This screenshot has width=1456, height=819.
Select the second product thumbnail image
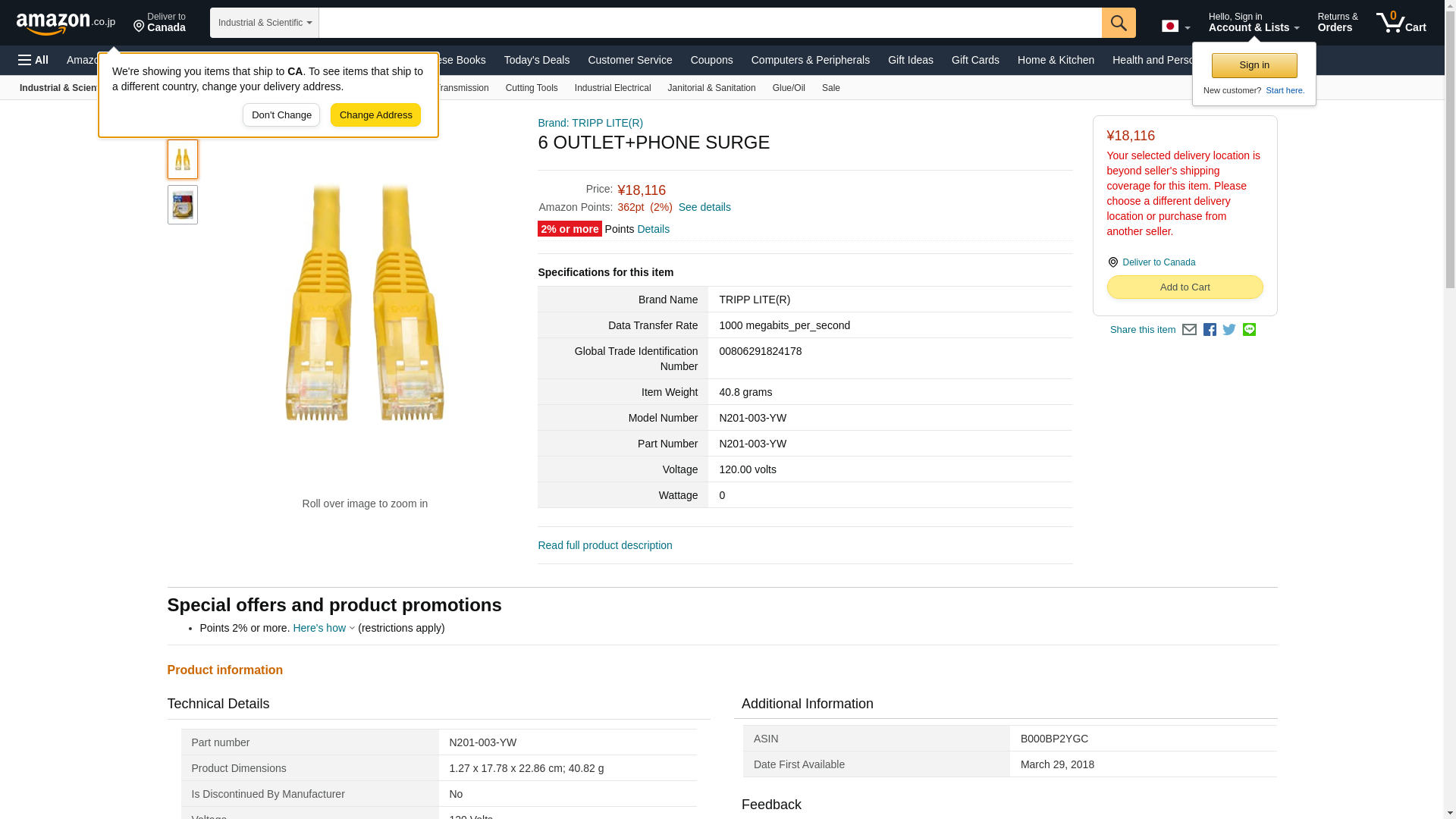[182, 205]
